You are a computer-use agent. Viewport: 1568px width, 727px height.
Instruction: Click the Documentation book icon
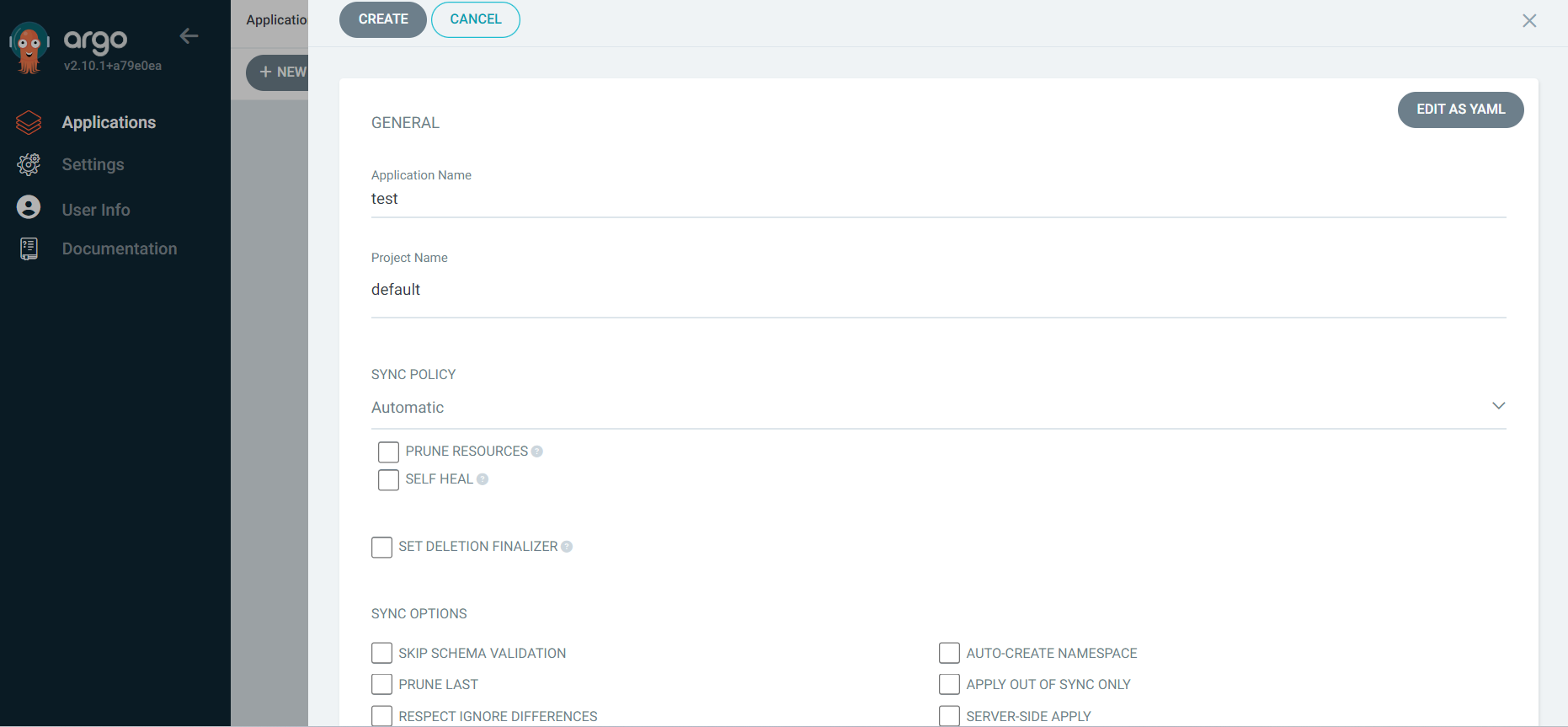[x=29, y=249]
